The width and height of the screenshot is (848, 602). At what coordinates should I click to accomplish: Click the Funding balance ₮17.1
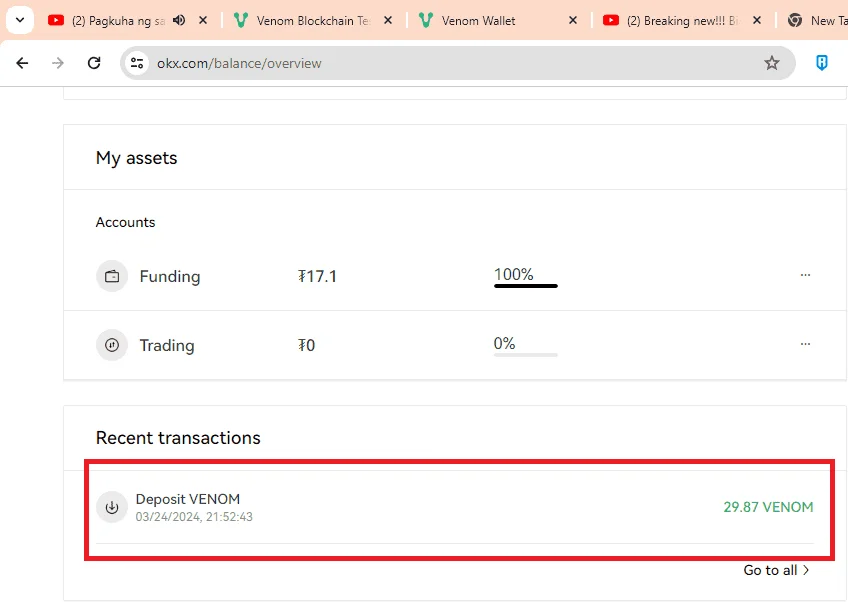[x=317, y=276]
